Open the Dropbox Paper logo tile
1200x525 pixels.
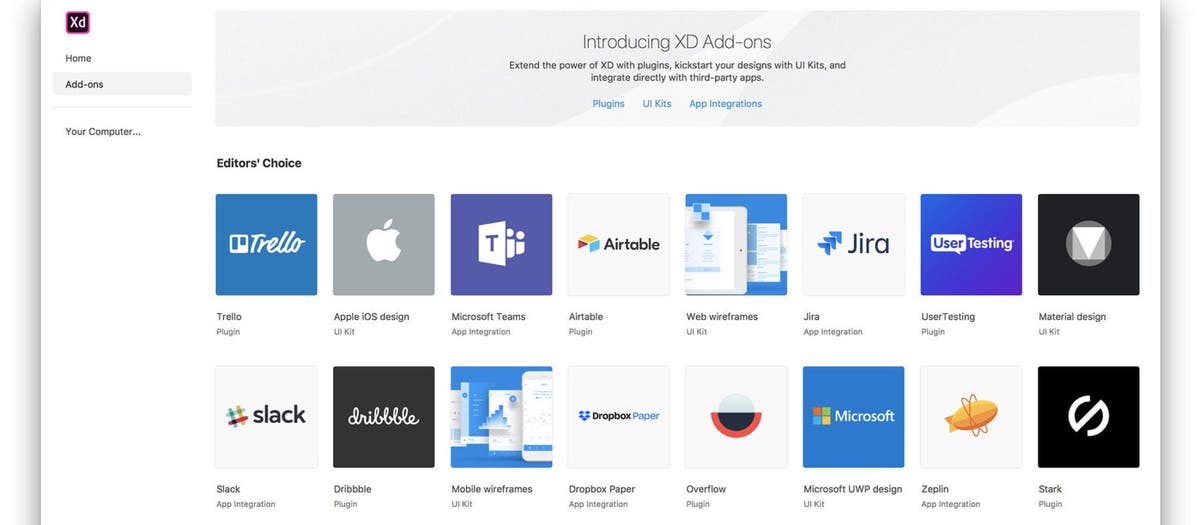(x=619, y=417)
